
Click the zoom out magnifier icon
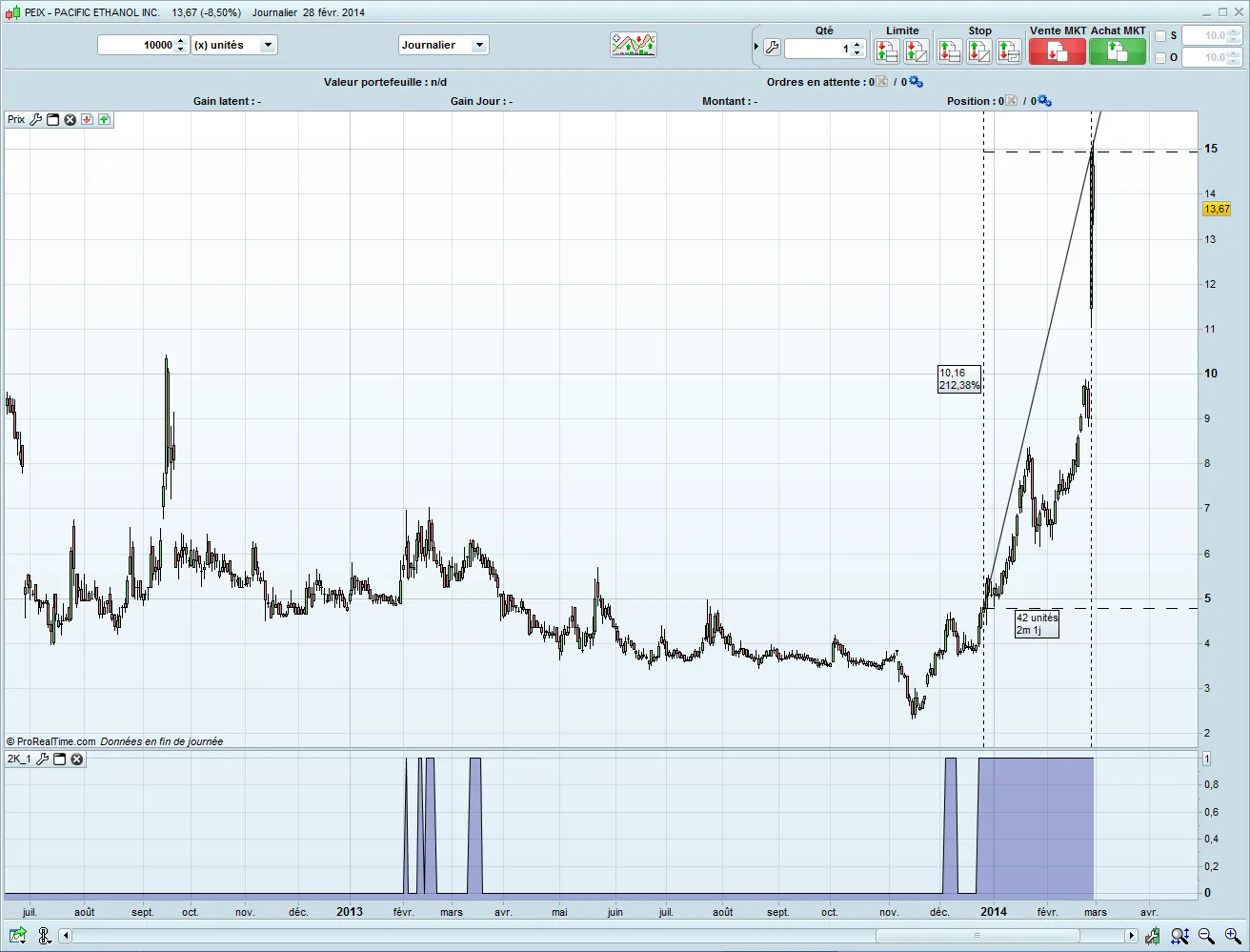(x=1205, y=937)
